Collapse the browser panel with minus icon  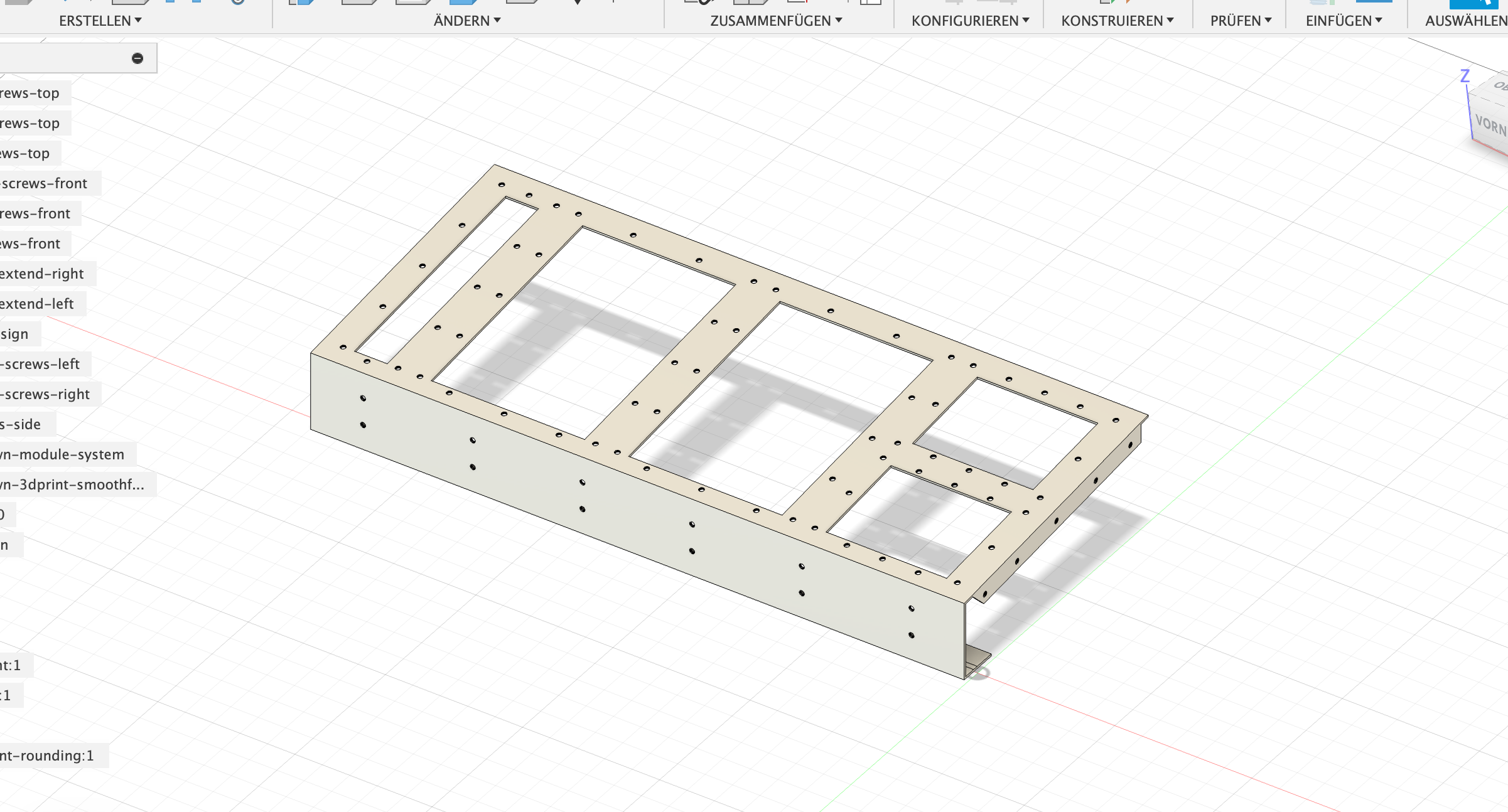137,58
